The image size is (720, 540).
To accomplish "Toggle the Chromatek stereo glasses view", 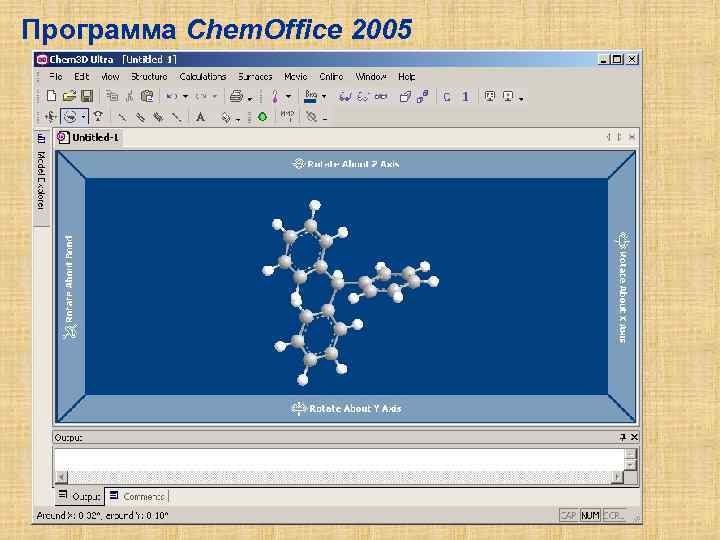I will (363, 96).
